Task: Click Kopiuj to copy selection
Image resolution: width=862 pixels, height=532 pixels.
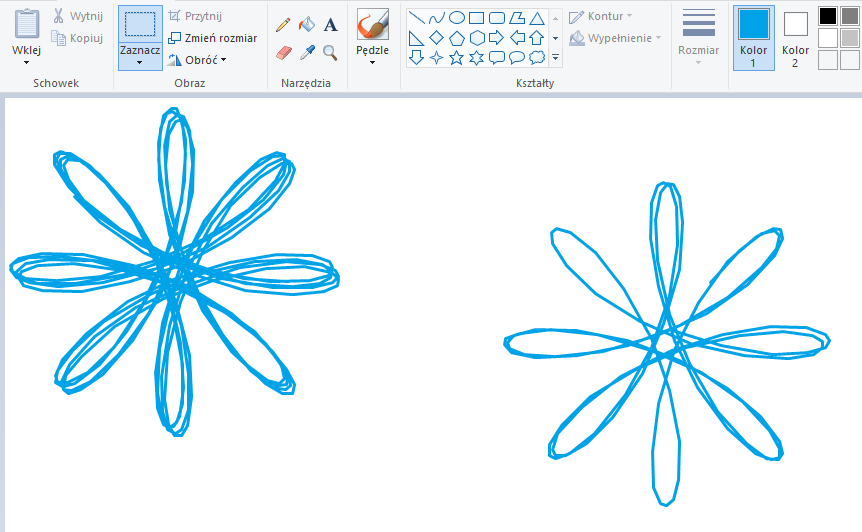Action: click(x=78, y=38)
